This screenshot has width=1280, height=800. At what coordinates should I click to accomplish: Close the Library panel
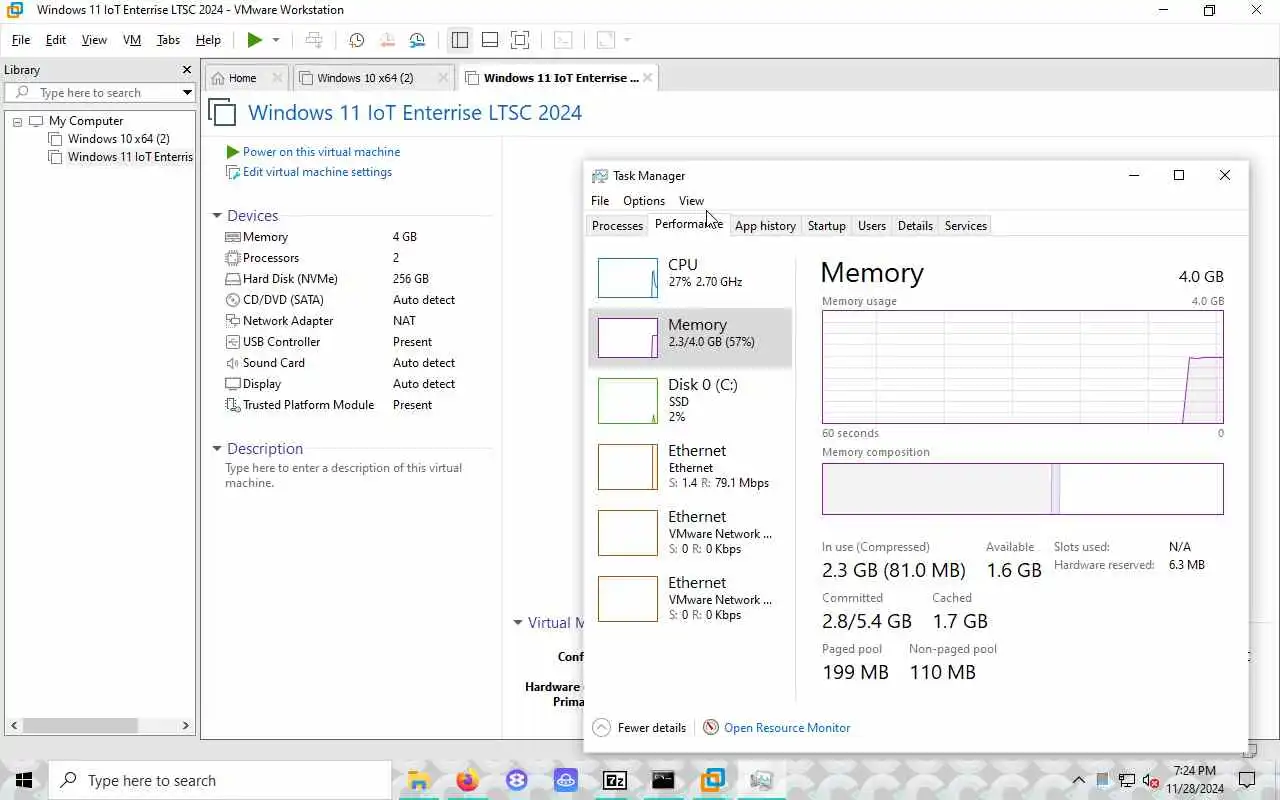pyautogui.click(x=186, y=70)
